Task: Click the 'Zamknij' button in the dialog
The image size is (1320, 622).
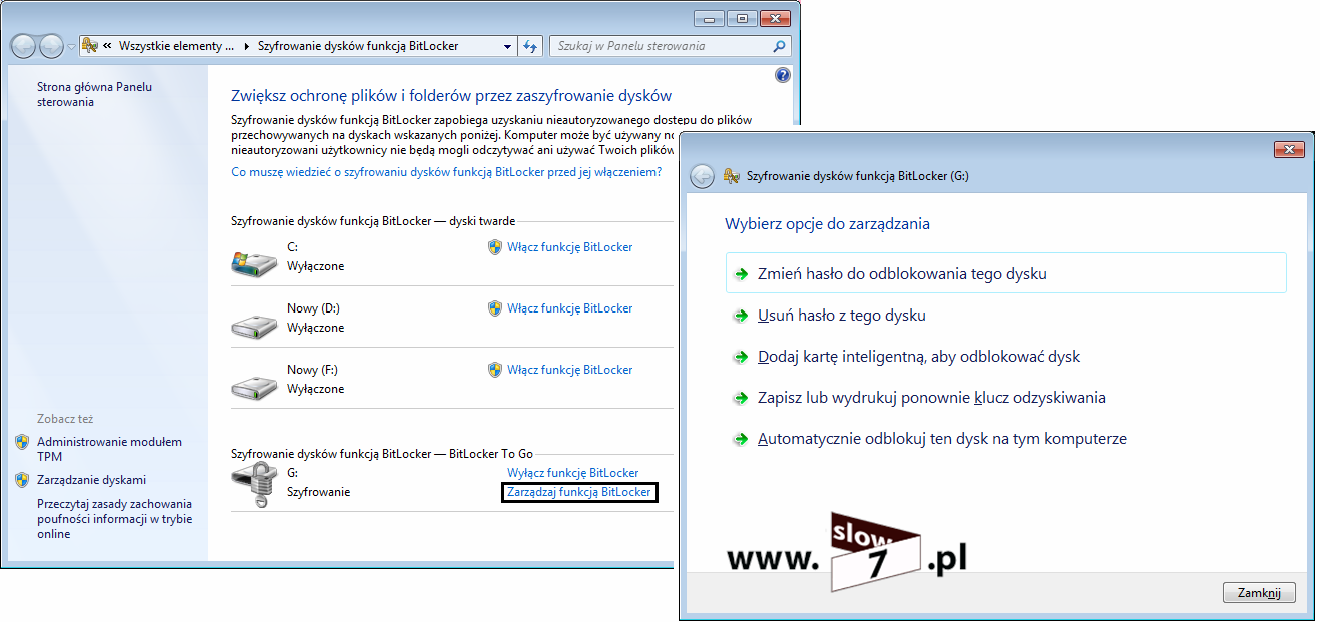Action: coord(1259,592)
